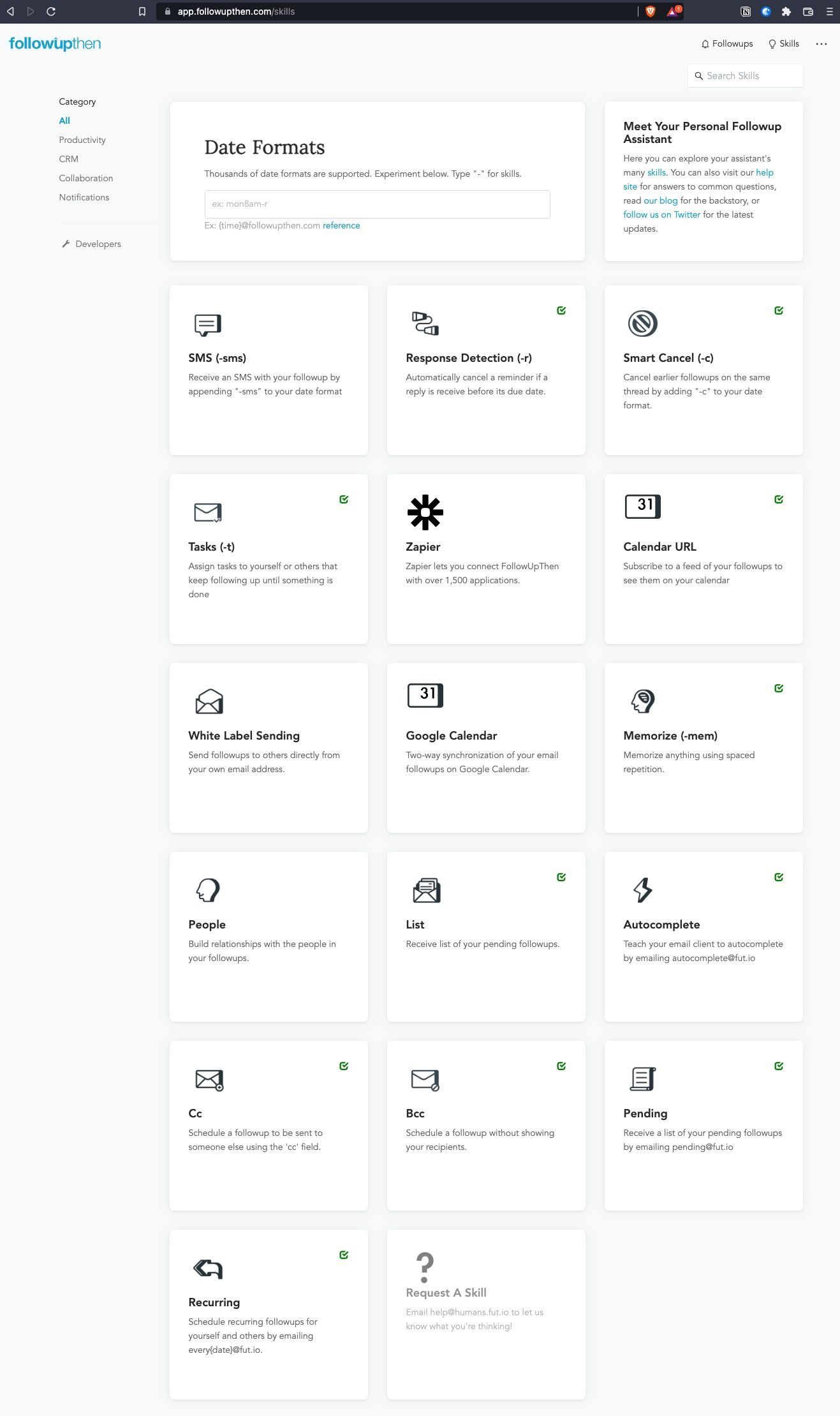Image resolution: width=840 pixels, height=1416 pixels.
Task: Open the Google Calendar skill title
Action: coord(452,736)
